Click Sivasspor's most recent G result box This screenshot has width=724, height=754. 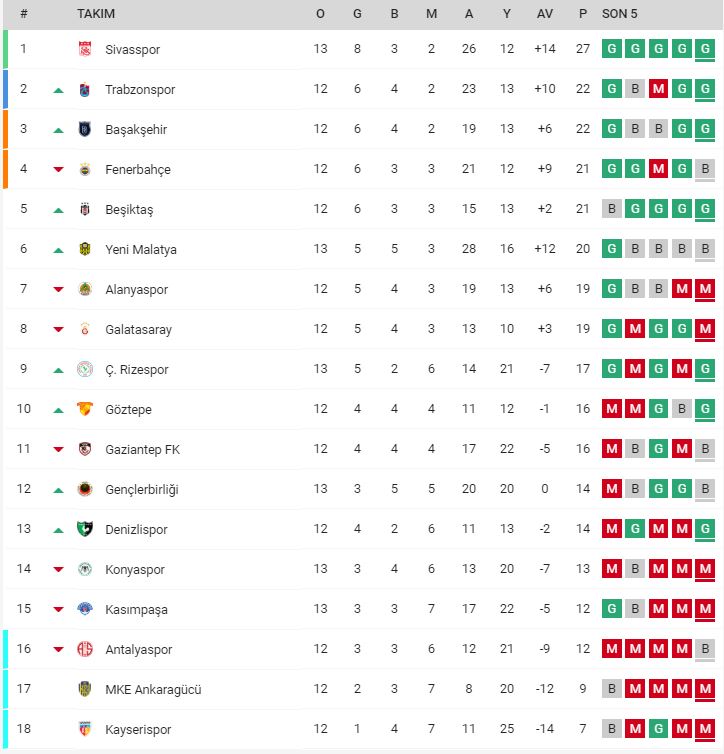(x=705, y=49)
